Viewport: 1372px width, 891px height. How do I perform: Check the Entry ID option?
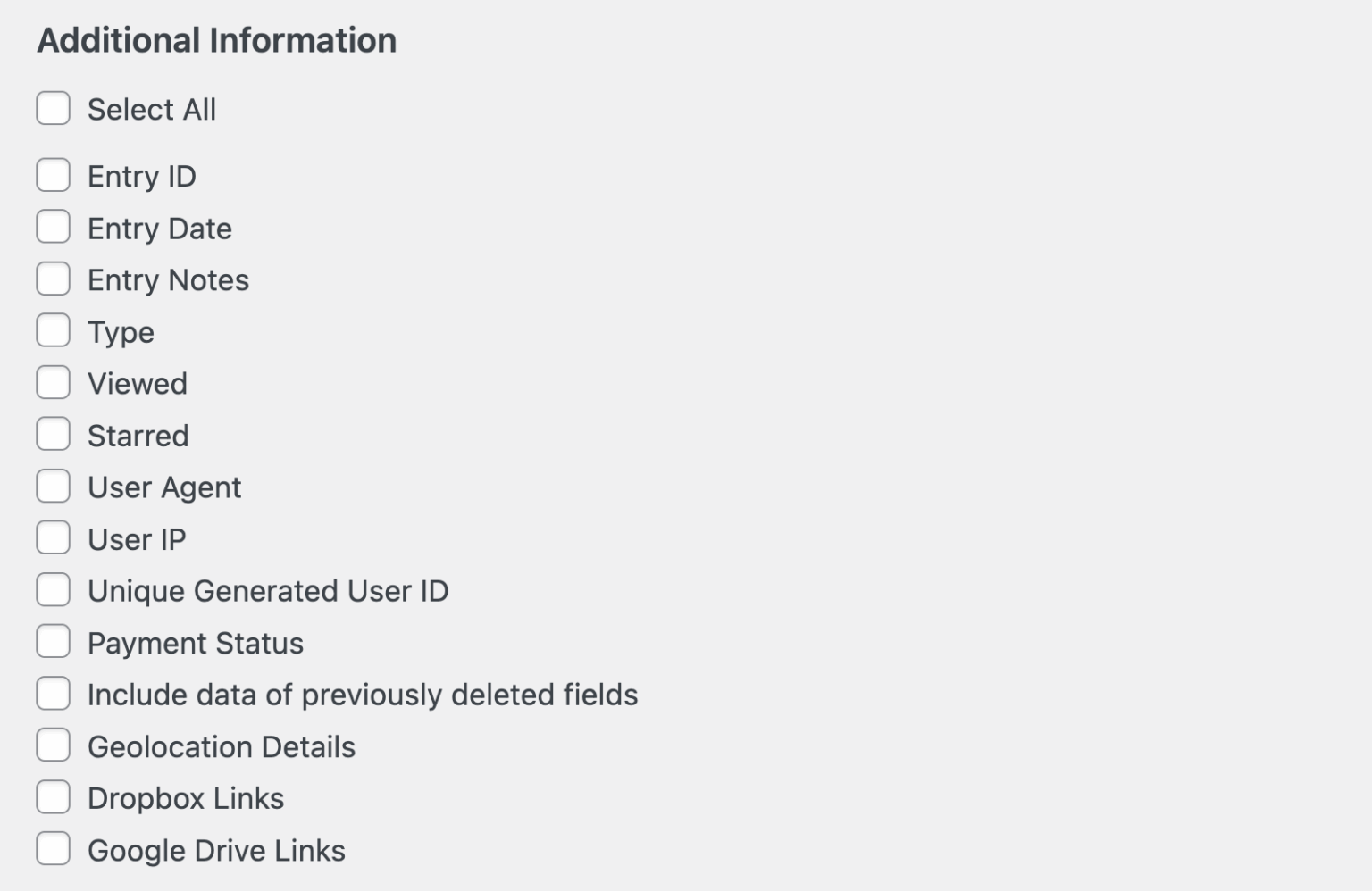(x=53, y=175)
